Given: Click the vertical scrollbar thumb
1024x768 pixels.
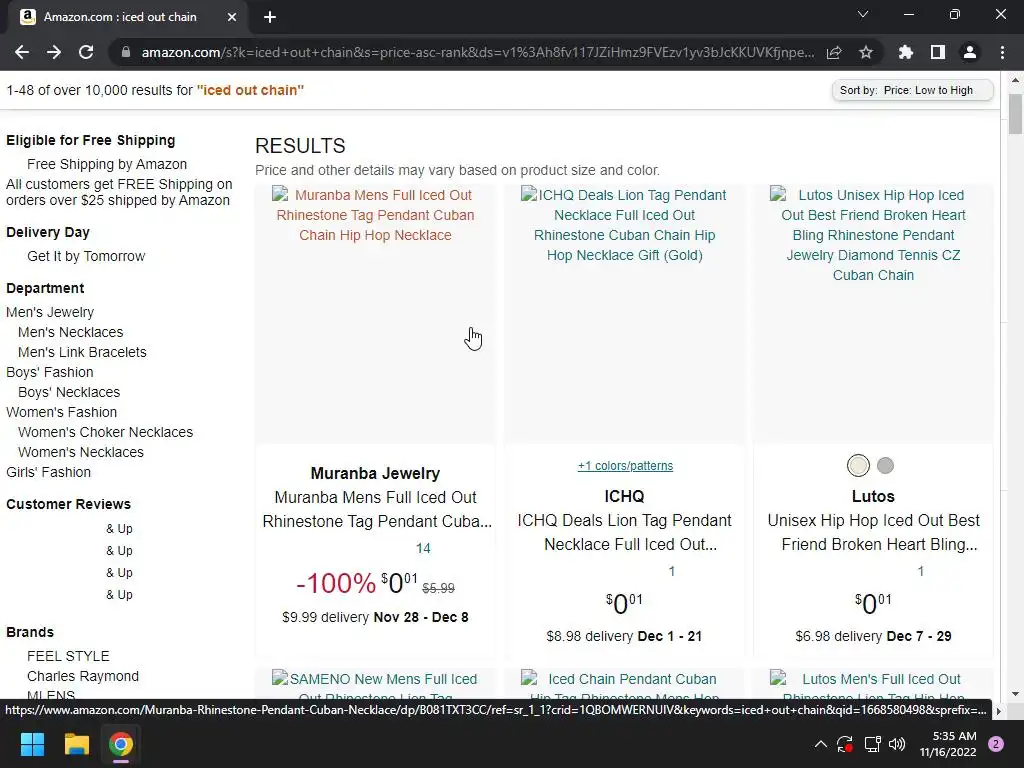Looking at the screenshot, I should click(x=1015, y=114).
